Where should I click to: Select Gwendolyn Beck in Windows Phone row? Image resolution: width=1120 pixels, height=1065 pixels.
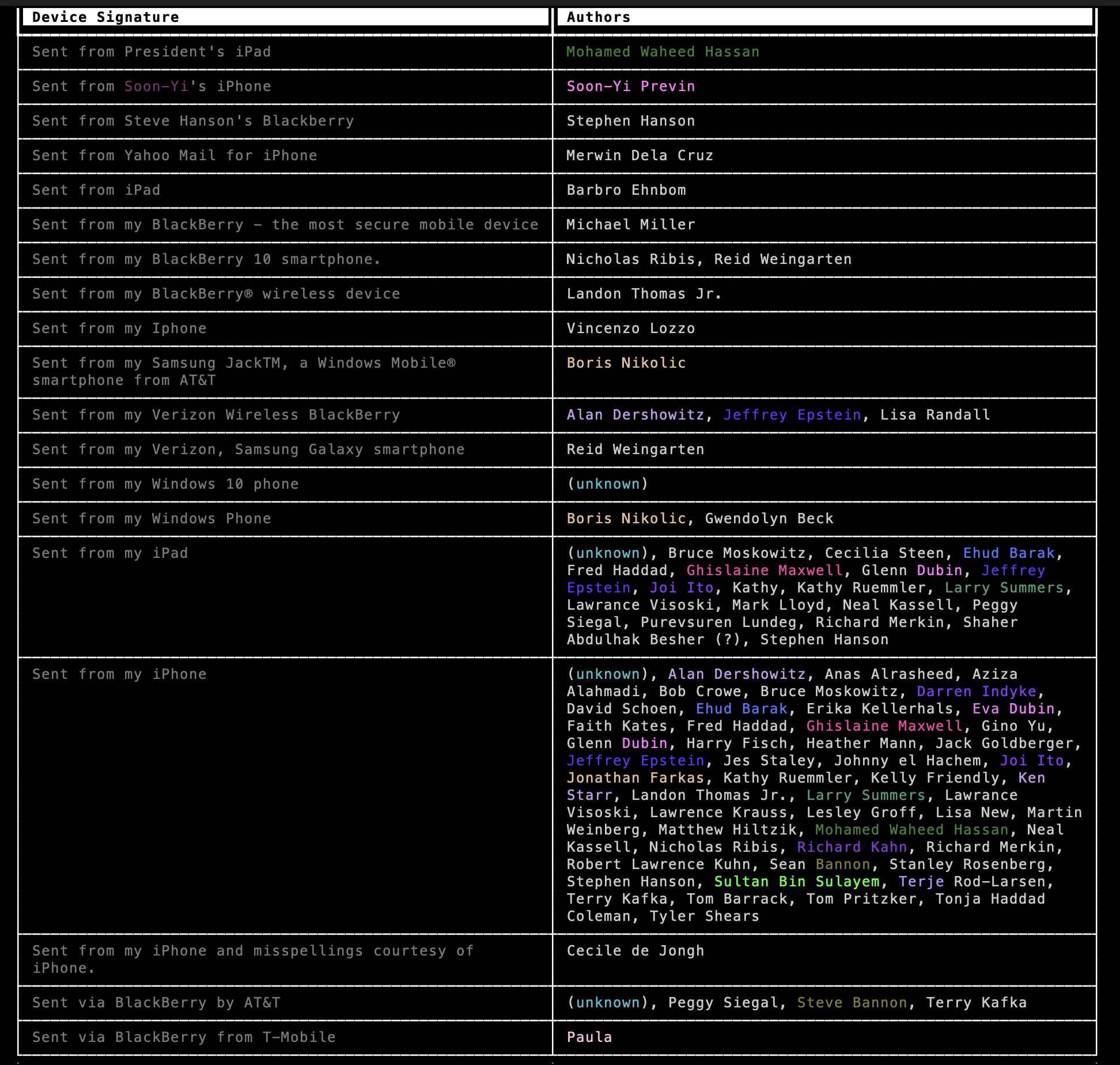pos(769,519)
